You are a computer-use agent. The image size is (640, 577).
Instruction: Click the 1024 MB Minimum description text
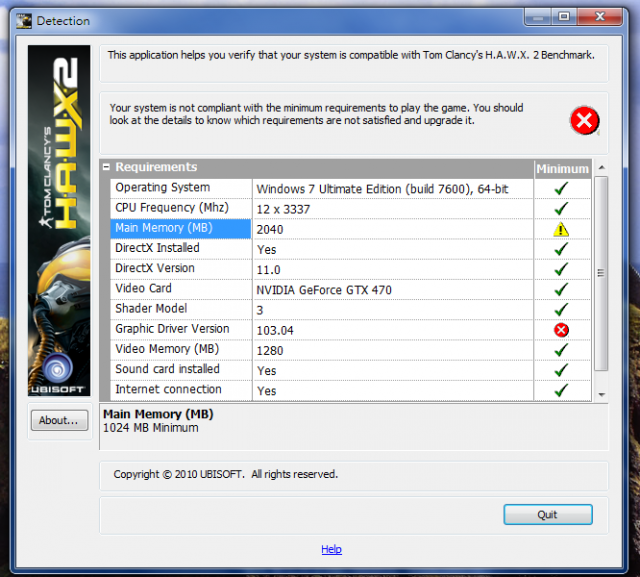[x=151, y=428]
